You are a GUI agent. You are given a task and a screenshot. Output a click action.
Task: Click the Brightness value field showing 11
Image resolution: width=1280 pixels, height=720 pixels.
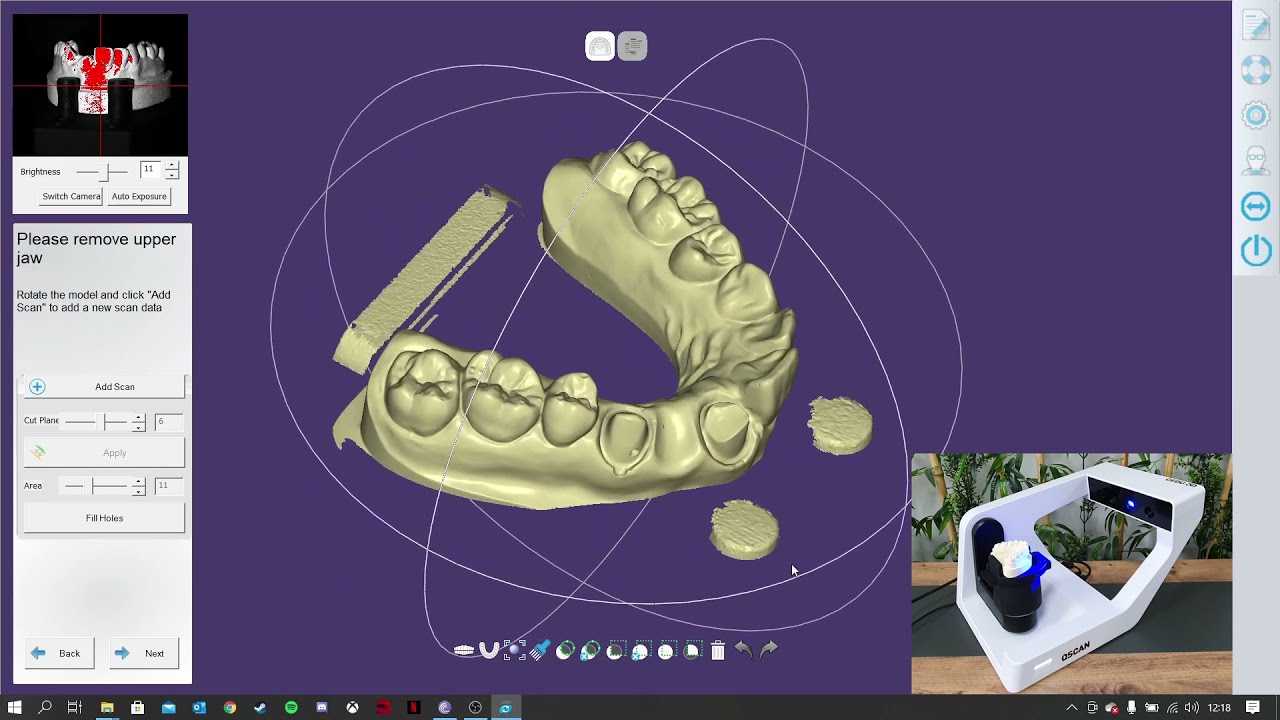click(x=152, y=170)
